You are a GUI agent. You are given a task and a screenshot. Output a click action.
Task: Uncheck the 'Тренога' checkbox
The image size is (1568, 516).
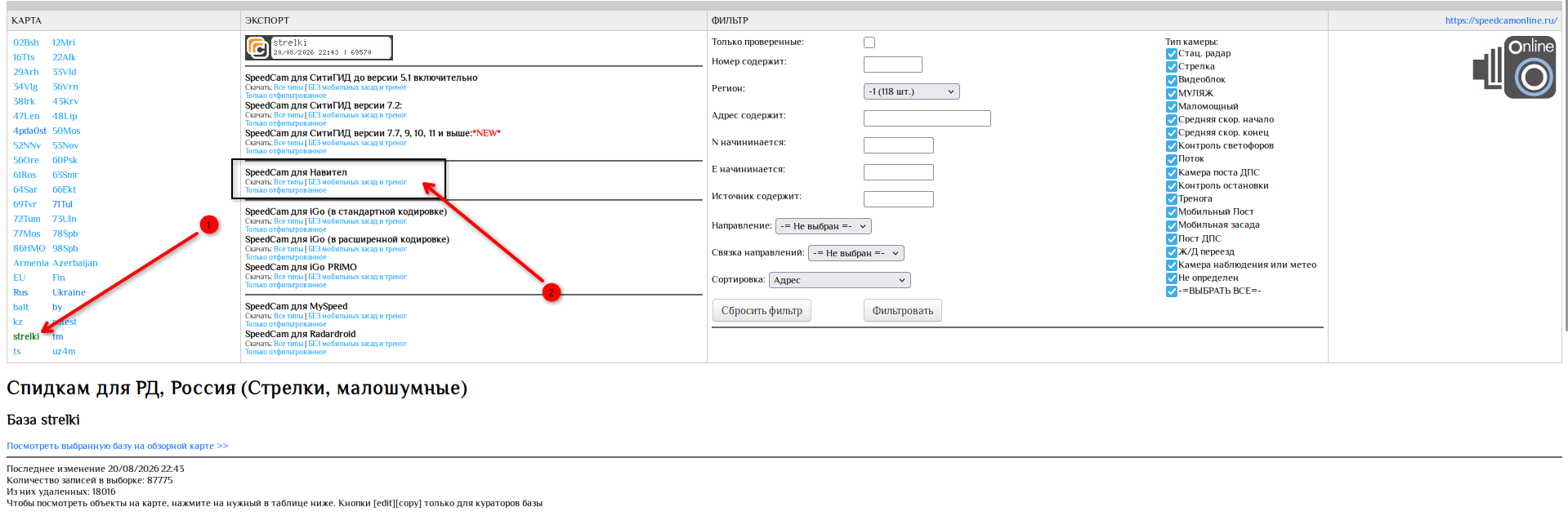1172,199
